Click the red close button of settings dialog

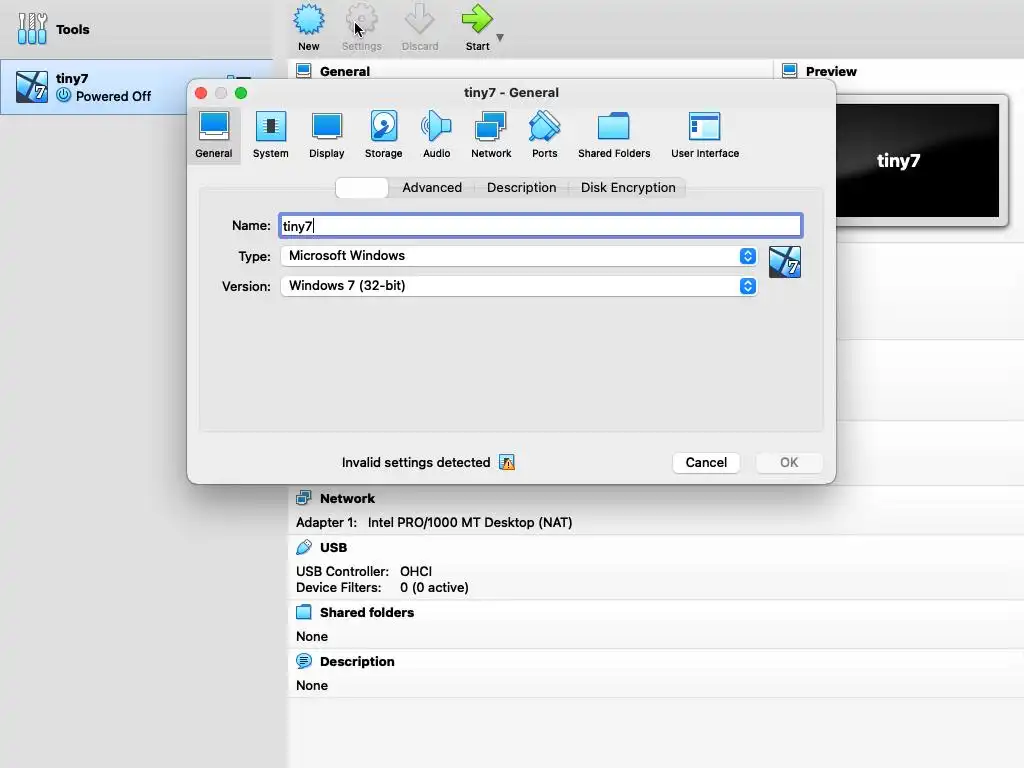(201, 93)
